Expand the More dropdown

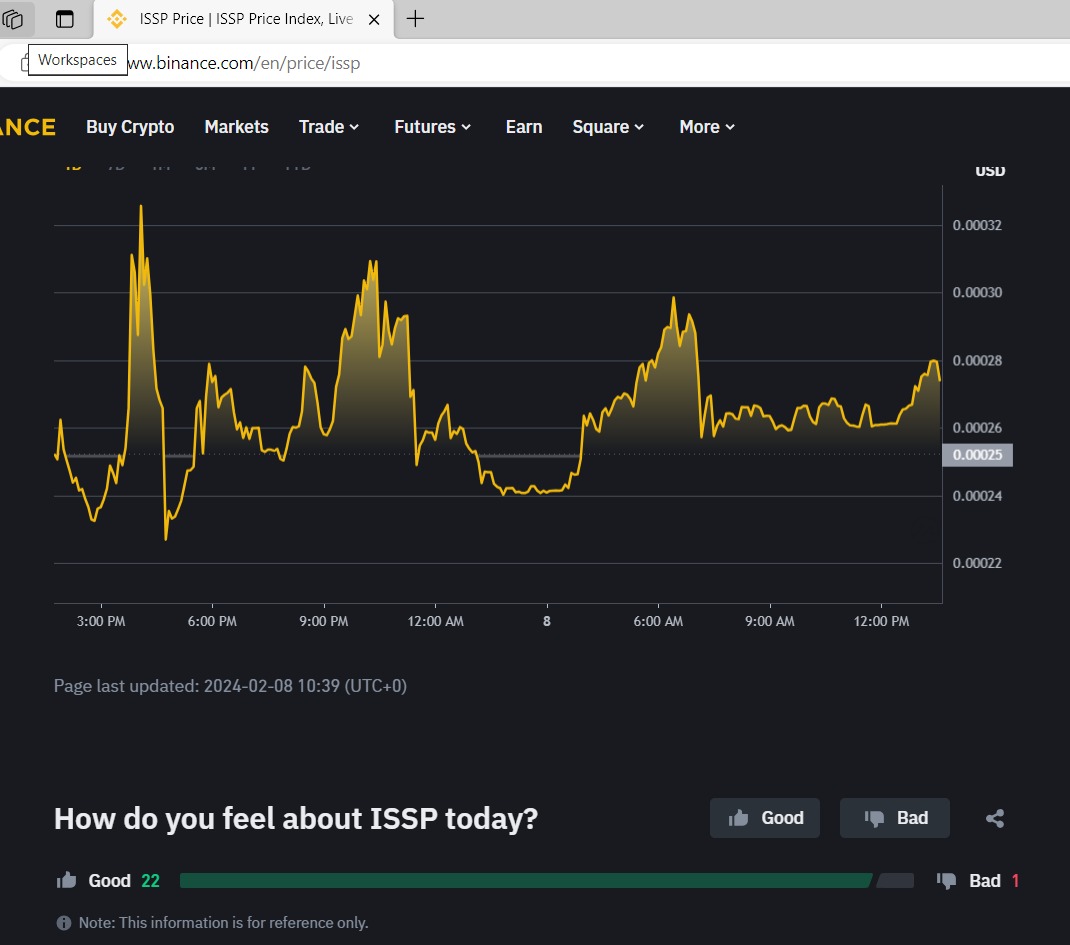coord(707,127)
